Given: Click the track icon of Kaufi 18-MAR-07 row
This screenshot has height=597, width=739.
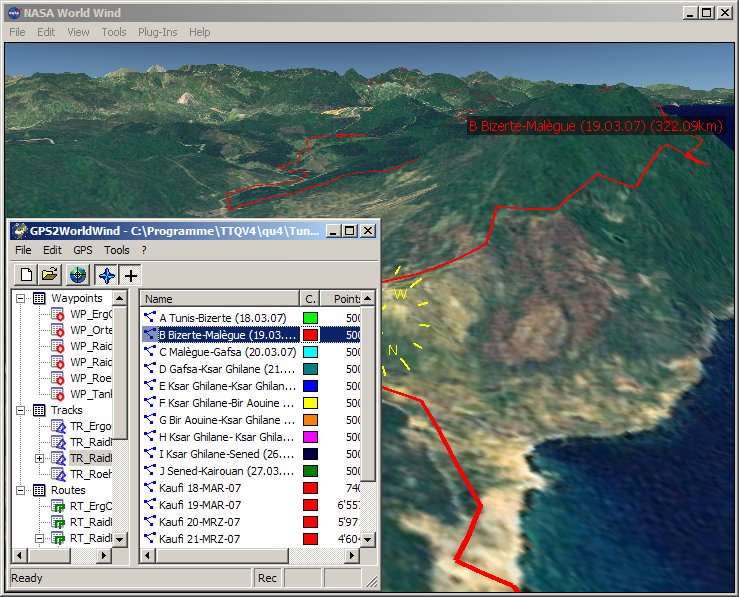Looking at the screenshot, I should tap(150, 487).
